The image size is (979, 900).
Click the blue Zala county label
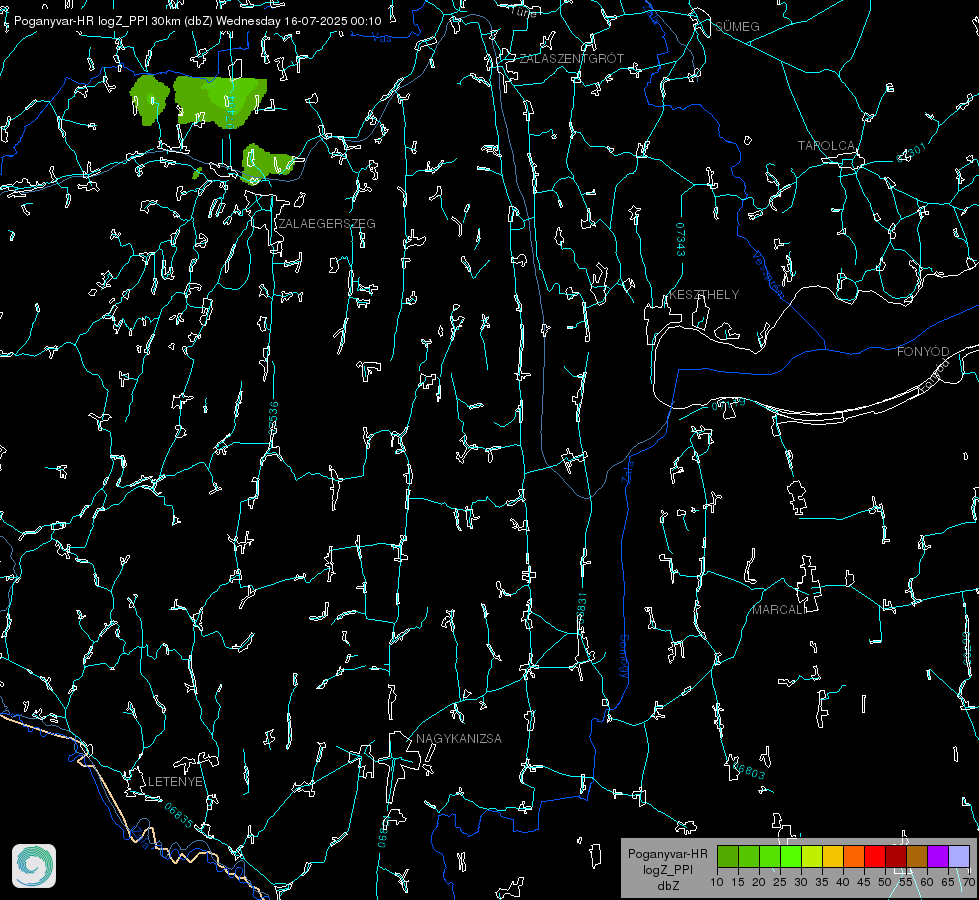tap(627, 470)
